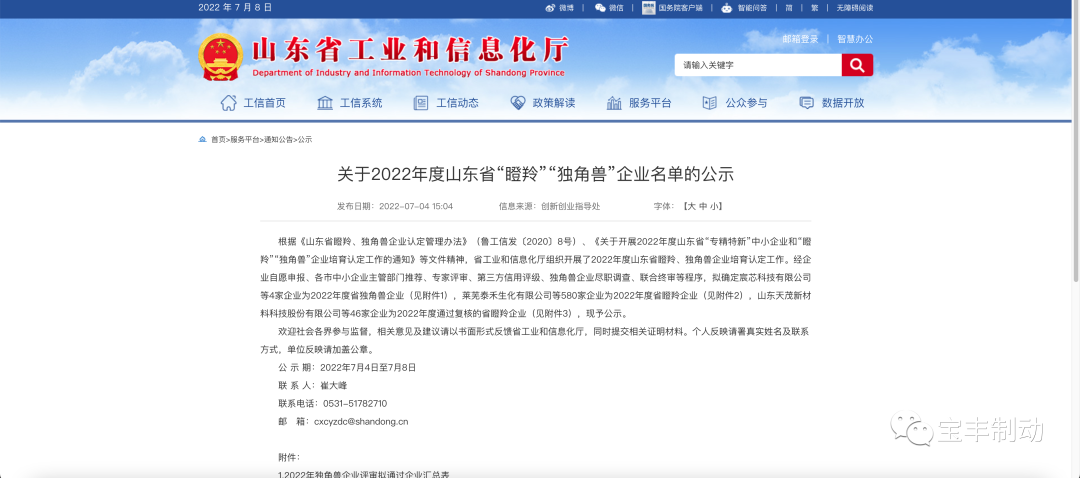Click the red search magnifier button
Screen dimensions: 1080x478
pyautogui.click(x=857, y=65)
